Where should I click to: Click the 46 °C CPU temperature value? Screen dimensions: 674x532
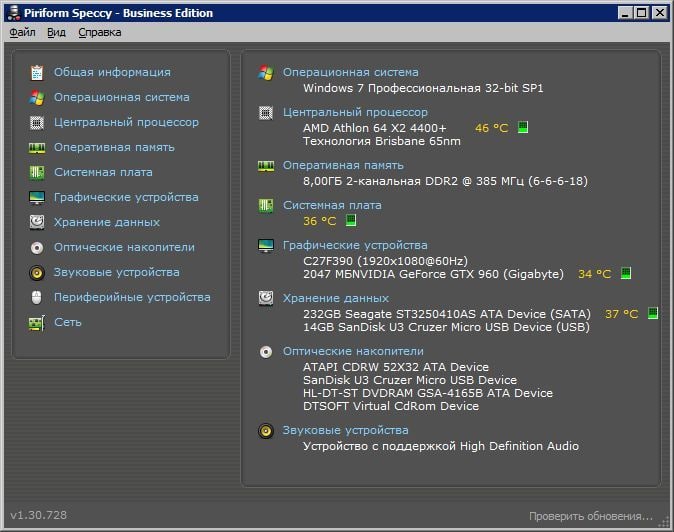pyautogui.click(x=492, y=128)
